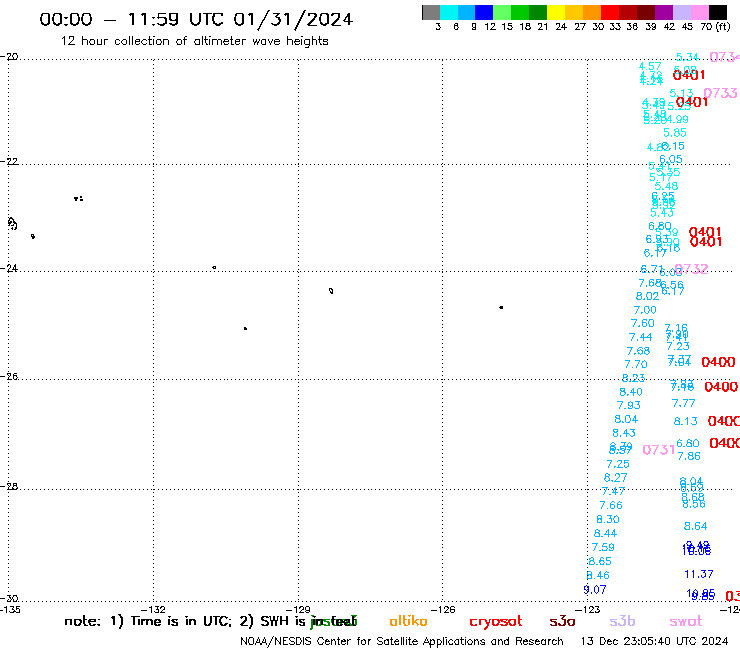Click the '12 hour collection of altimeter wave heights' subtitle
Viewport: 740px width, 650px height.
[194, 41]
